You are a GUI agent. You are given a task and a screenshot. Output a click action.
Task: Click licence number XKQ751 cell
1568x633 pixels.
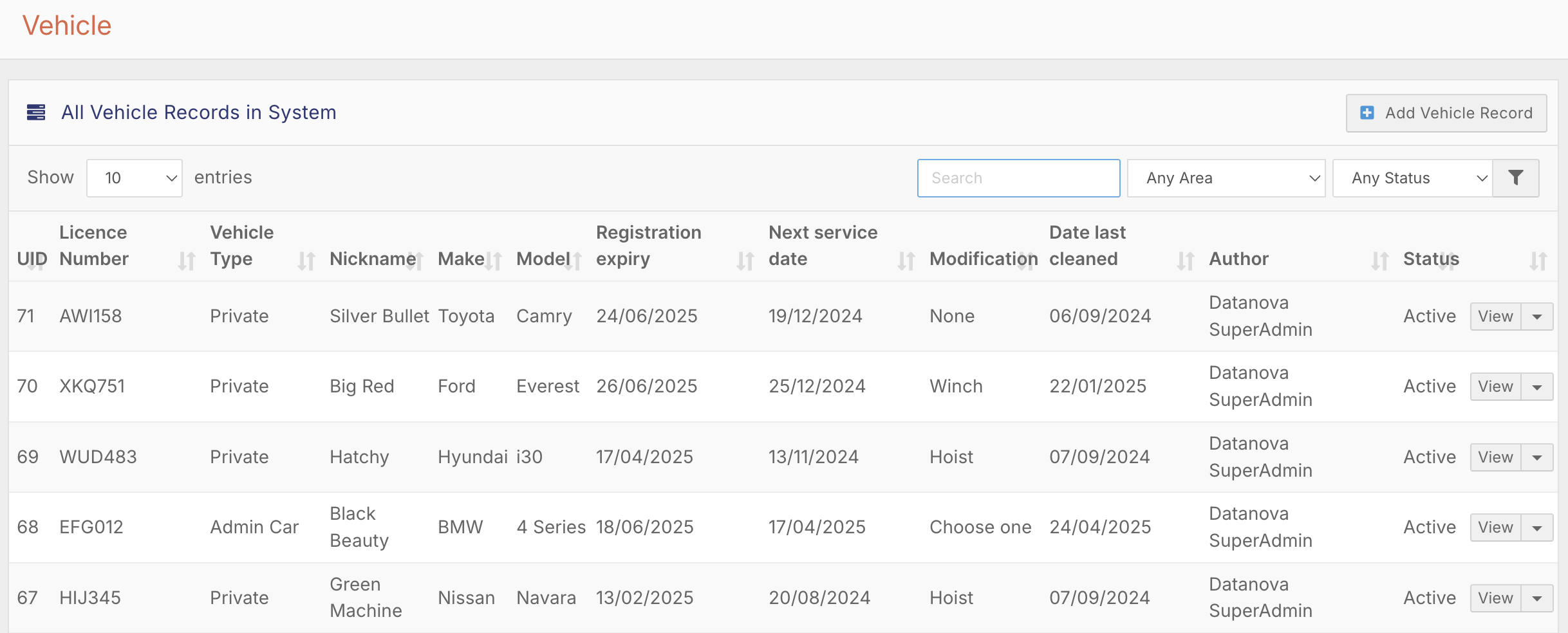pyautogui.click(x=93, y=386)
